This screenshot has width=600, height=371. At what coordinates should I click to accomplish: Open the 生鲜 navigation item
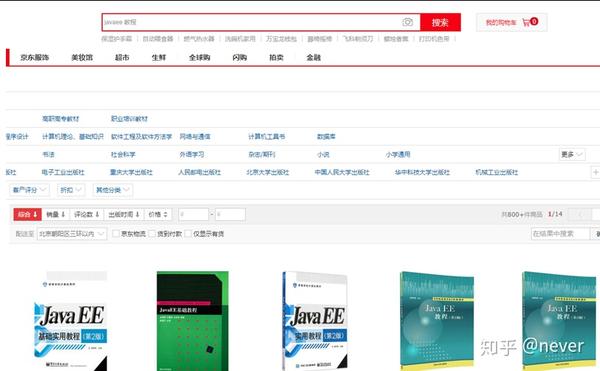tap(159, 57)
